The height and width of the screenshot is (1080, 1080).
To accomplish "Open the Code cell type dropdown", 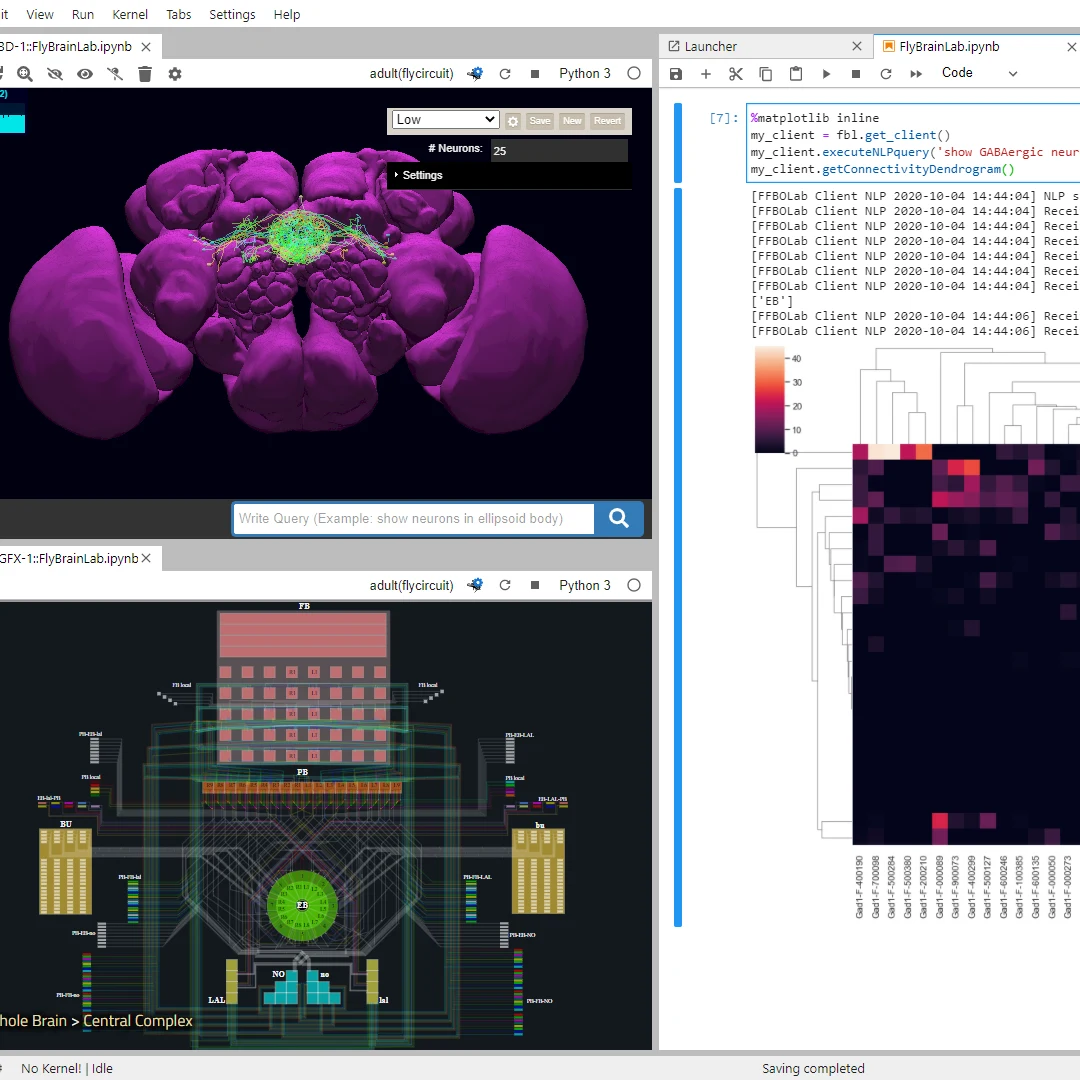I will [979, 73].
